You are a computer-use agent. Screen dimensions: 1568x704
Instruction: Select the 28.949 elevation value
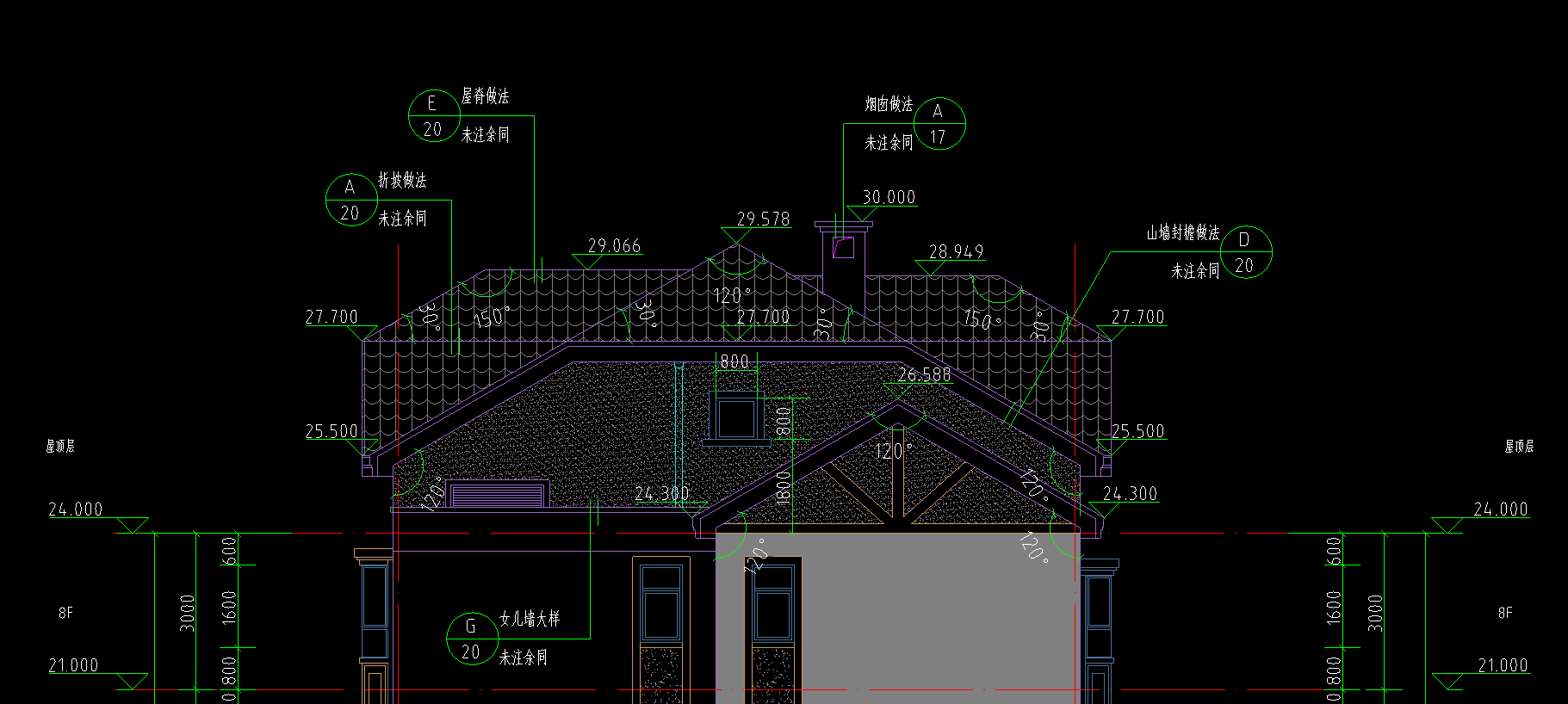click(956, 252)
